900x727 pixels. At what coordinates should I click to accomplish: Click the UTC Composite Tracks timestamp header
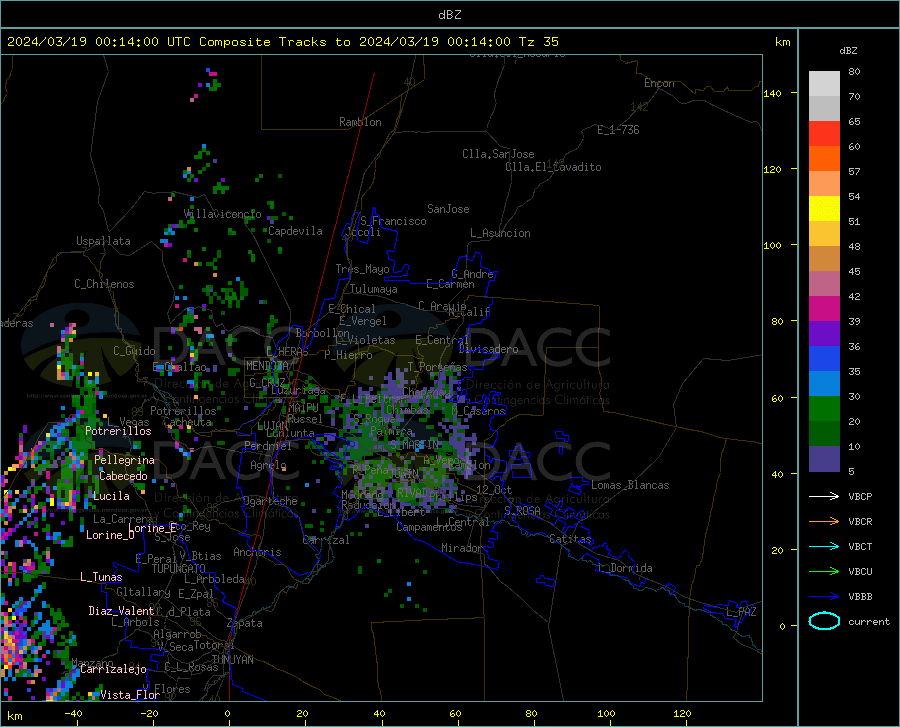[282, 42]
